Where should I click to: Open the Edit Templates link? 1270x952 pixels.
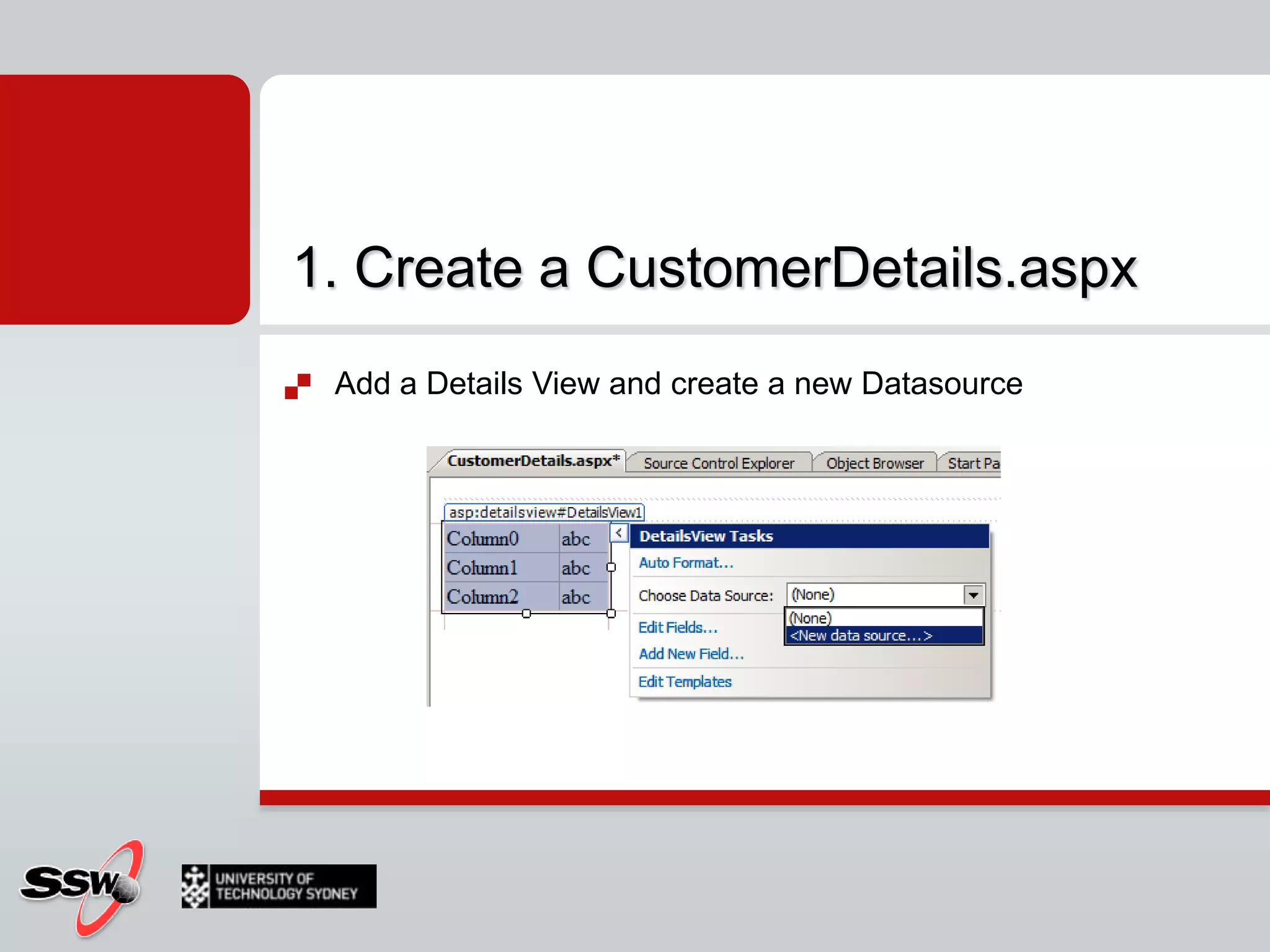[685, 682]
